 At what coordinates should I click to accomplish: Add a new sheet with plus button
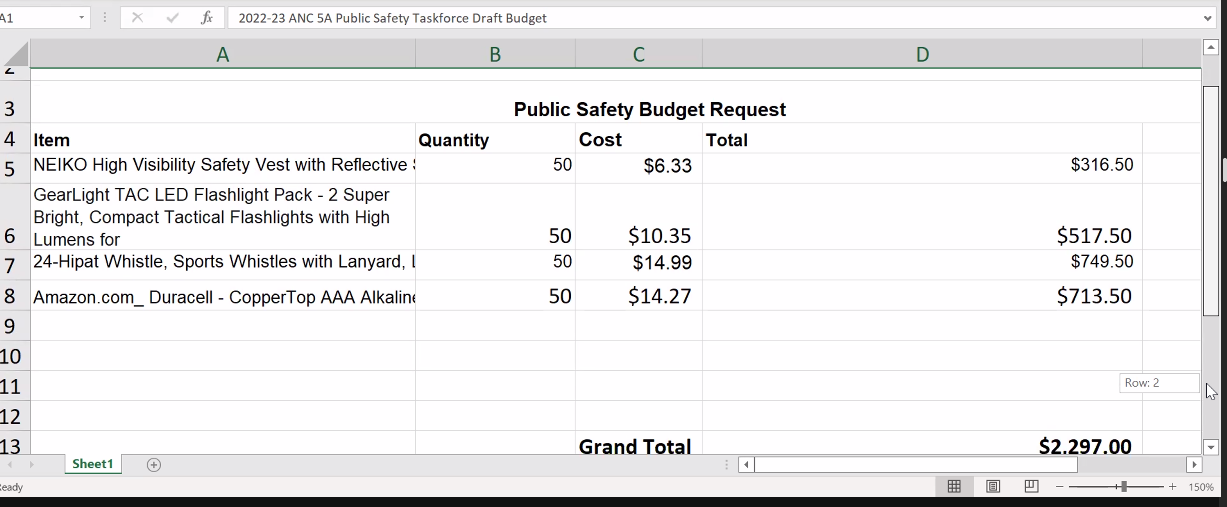(154, 465)
